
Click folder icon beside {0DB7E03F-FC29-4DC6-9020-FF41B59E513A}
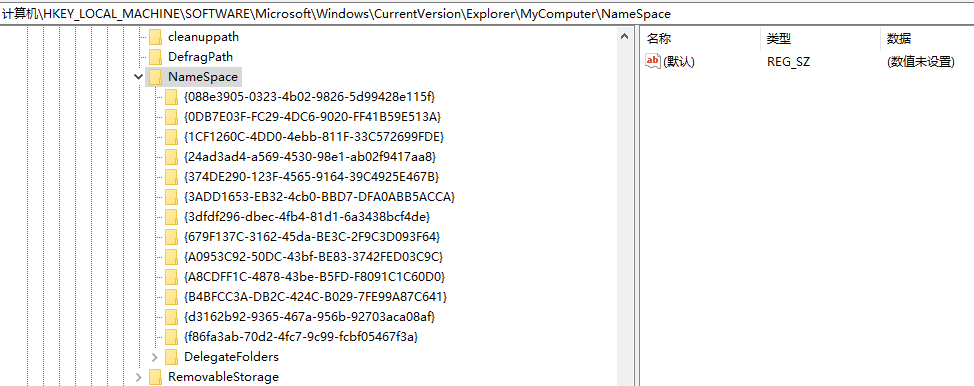(x=171, y=117)
